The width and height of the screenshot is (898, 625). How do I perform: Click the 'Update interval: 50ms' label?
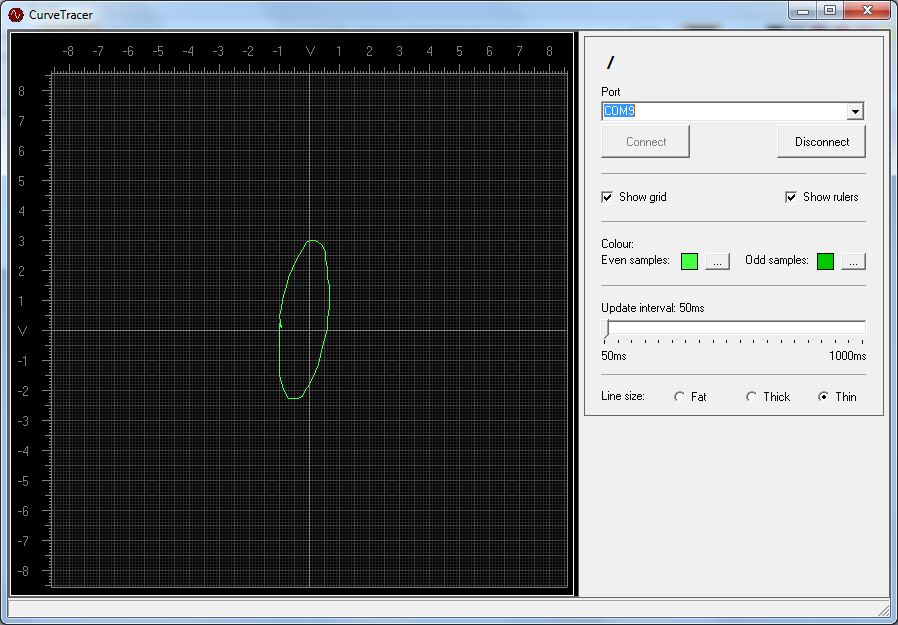click(x=652, y=308)
